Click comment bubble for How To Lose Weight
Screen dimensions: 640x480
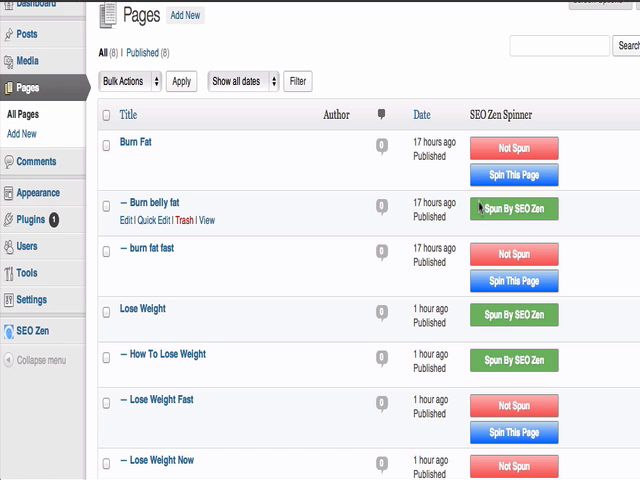(x=382, y=358)
